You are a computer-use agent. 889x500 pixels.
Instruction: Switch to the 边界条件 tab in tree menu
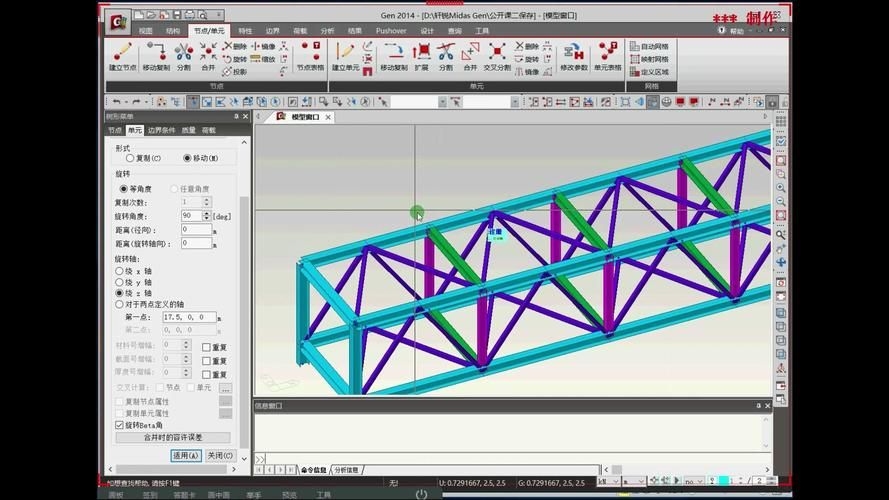[160, 130]
